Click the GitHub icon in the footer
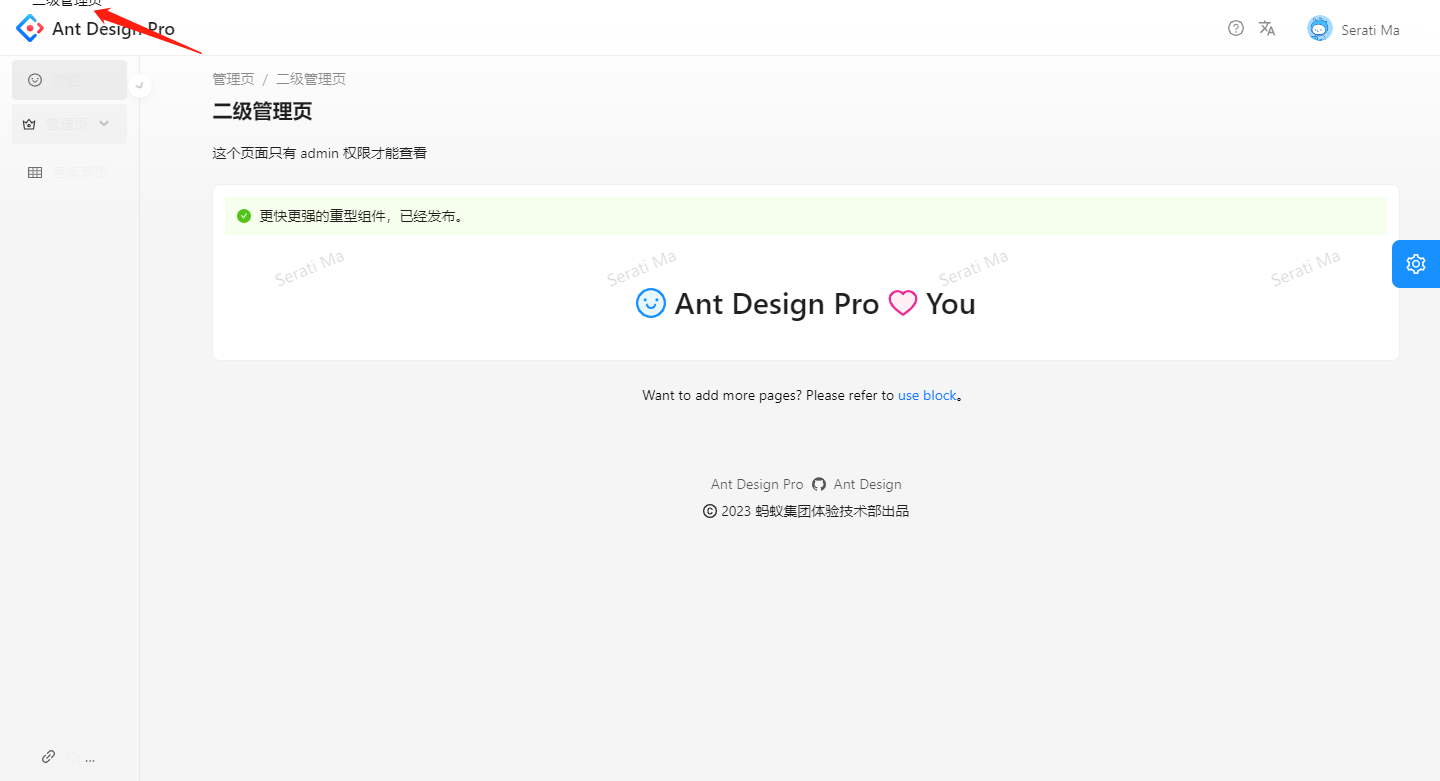The width and height of the screenshot is (1440, 781). click(x=819, y=485)
